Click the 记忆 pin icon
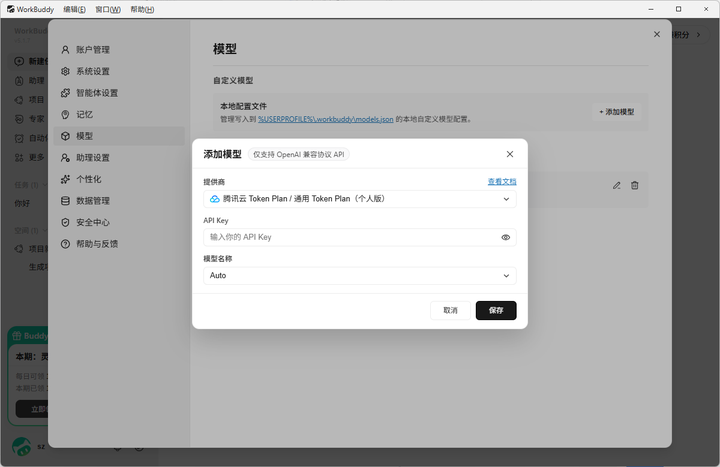This screenshot has height=467, width=720. pyautogui.click(x=65, y=114)
